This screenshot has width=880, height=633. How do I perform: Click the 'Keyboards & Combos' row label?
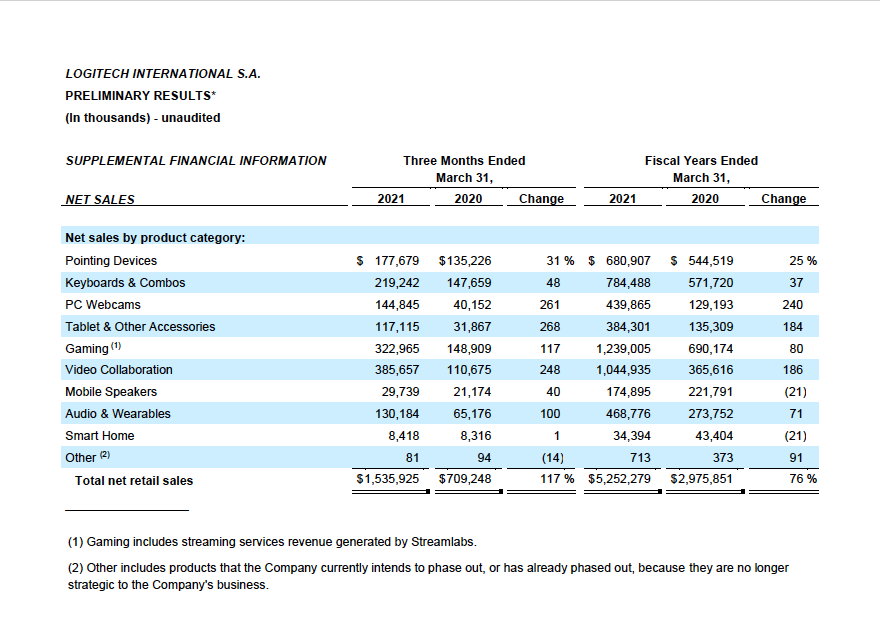(x=125, y=283)
